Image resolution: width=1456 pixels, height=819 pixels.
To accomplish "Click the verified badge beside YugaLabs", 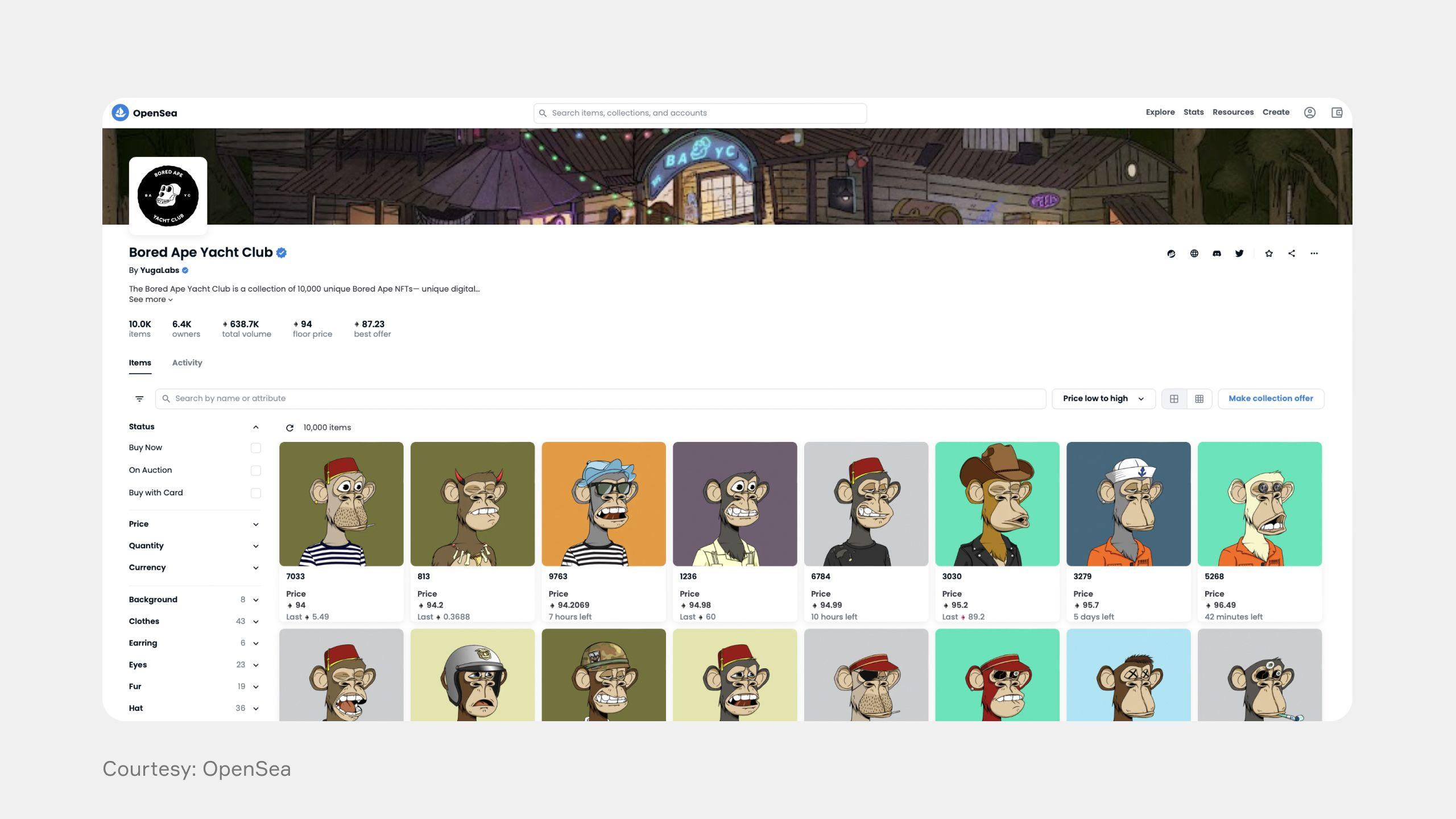I will 185,271.
